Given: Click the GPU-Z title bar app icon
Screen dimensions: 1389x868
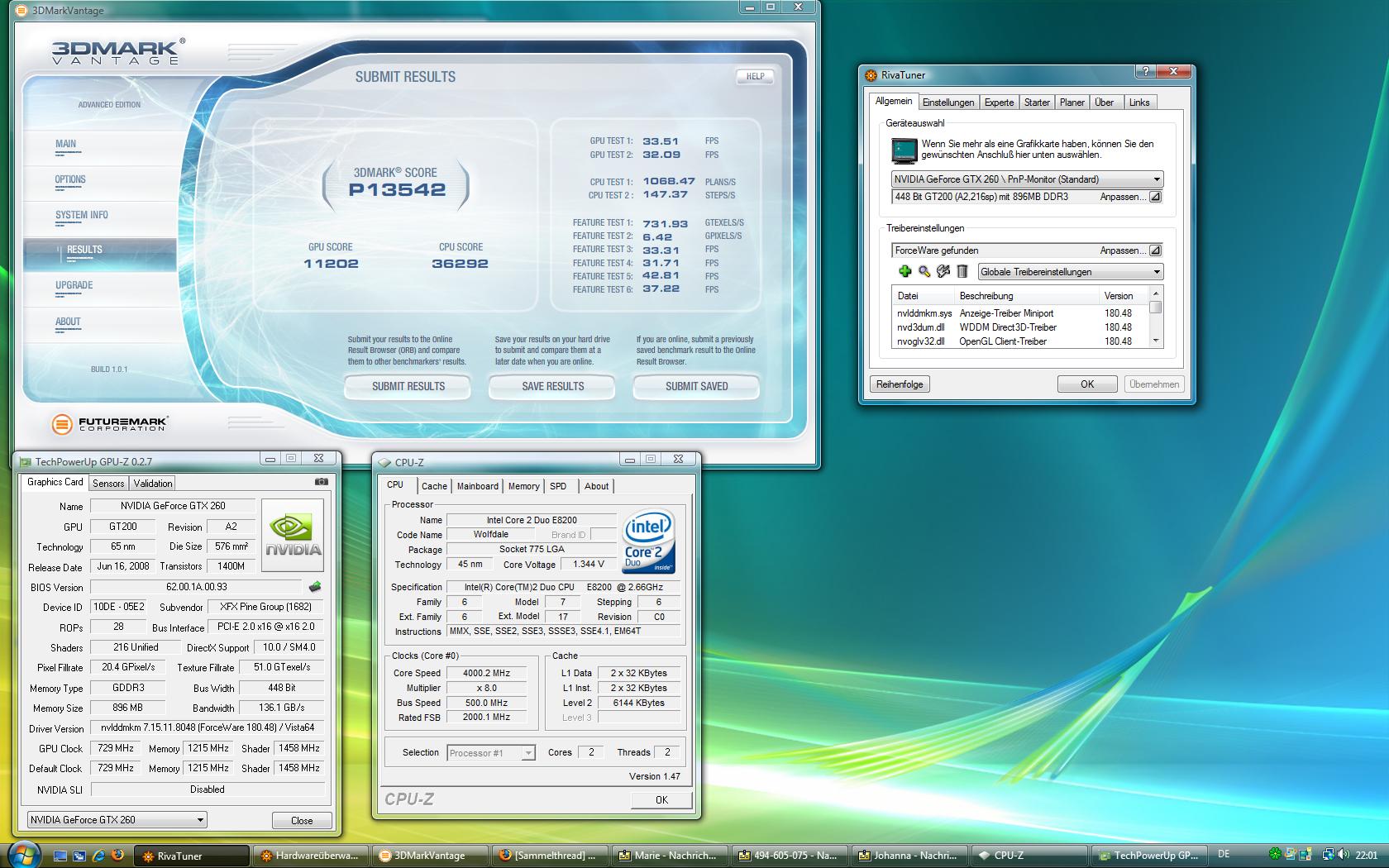Looking at the screenshot, I should [x=26, y=461].
